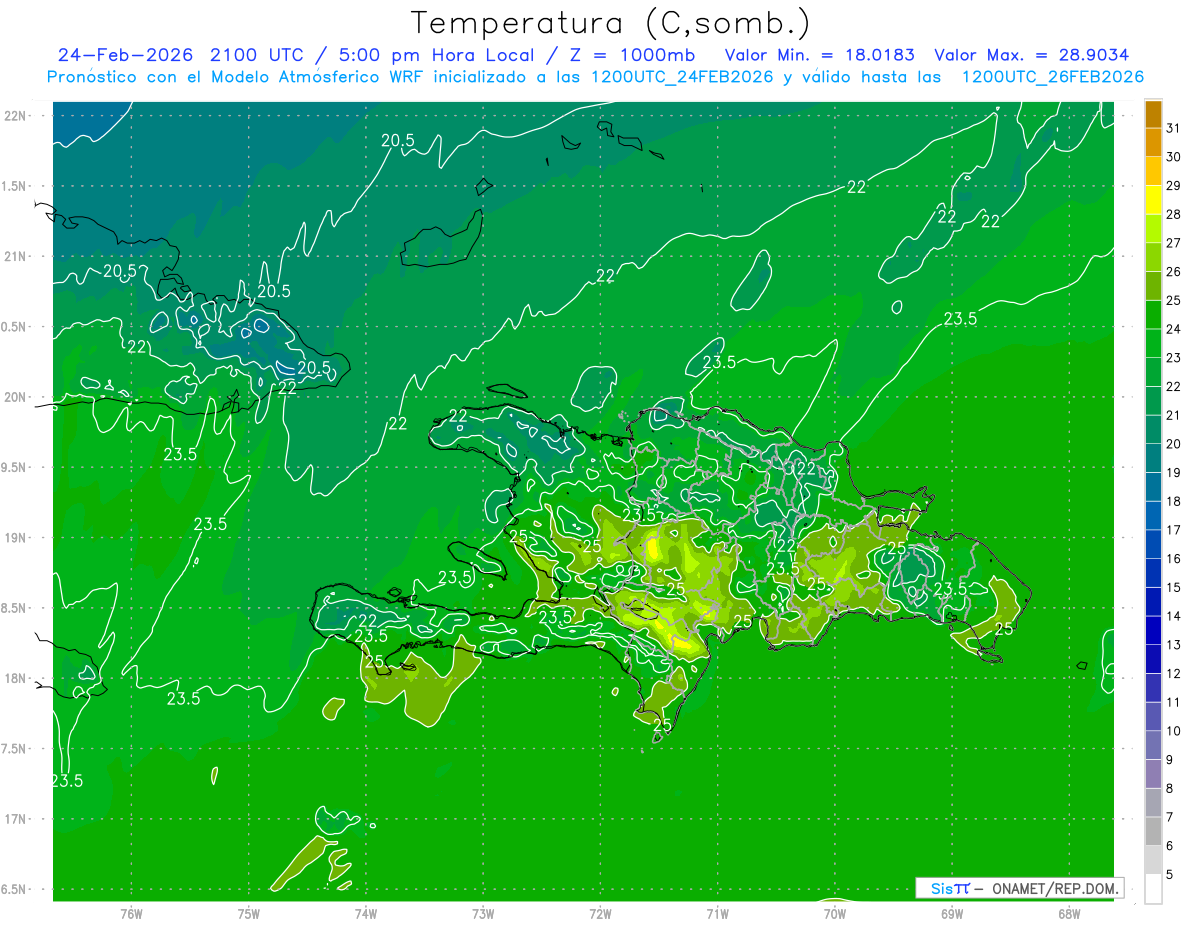Click the "74W" longitude axis label

pyautogui.click(x=366, y=913)
